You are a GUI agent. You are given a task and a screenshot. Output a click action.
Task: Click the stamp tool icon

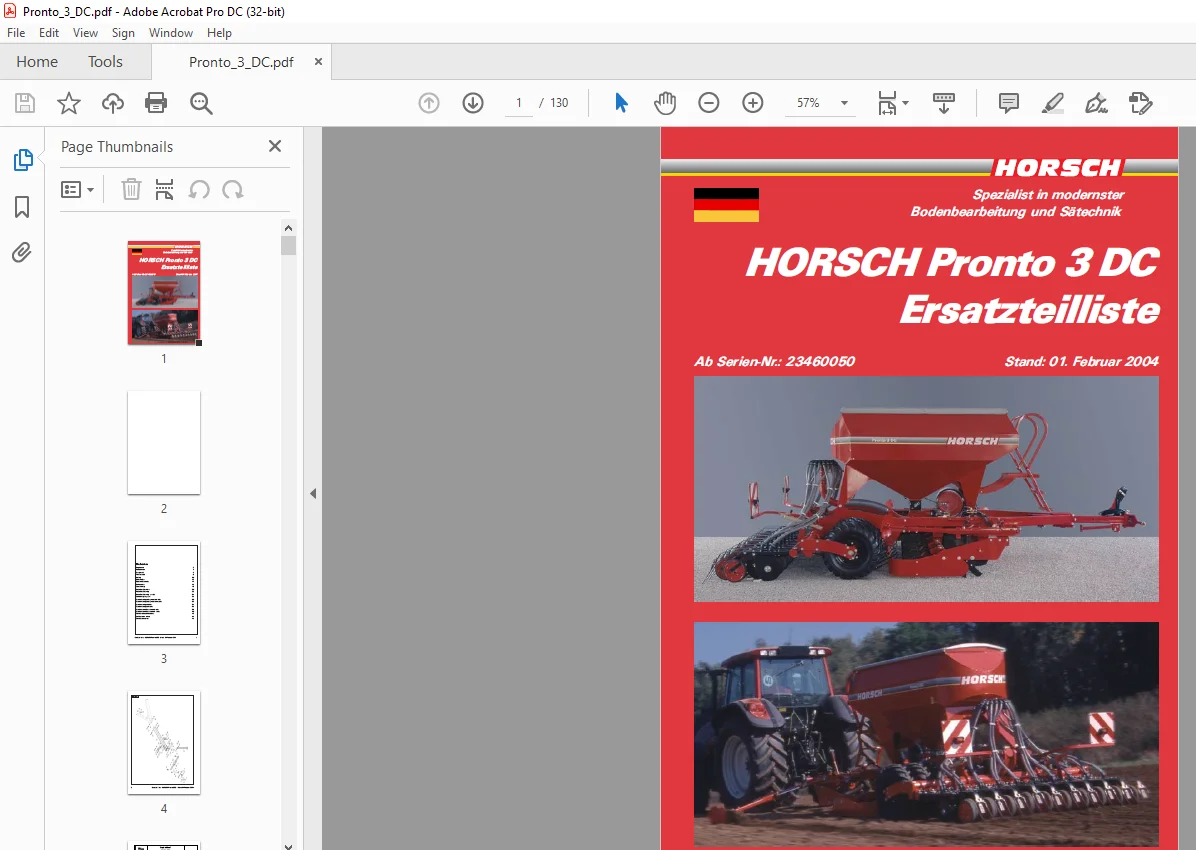click(1140, 103)
